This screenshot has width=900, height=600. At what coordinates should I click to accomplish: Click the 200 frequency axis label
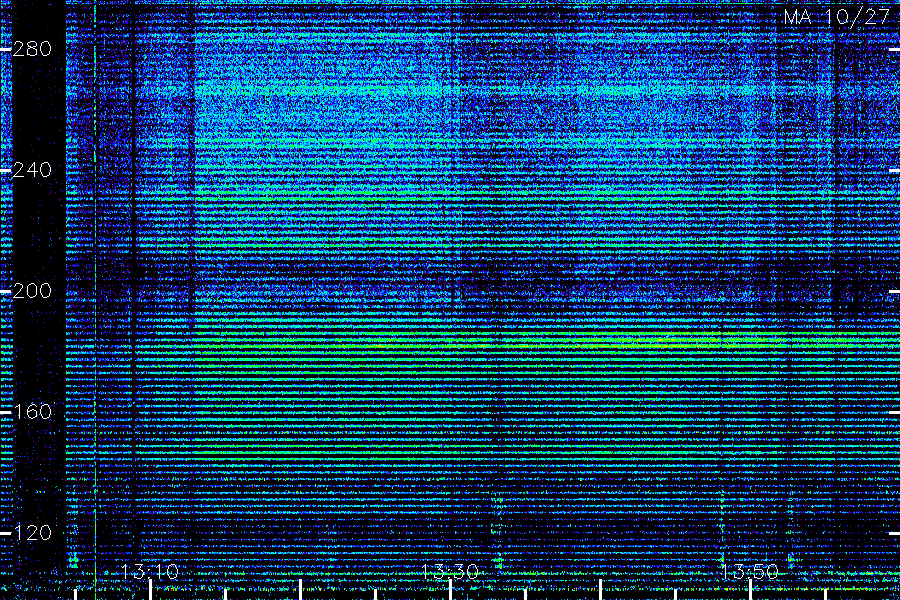tap(32, 291)
